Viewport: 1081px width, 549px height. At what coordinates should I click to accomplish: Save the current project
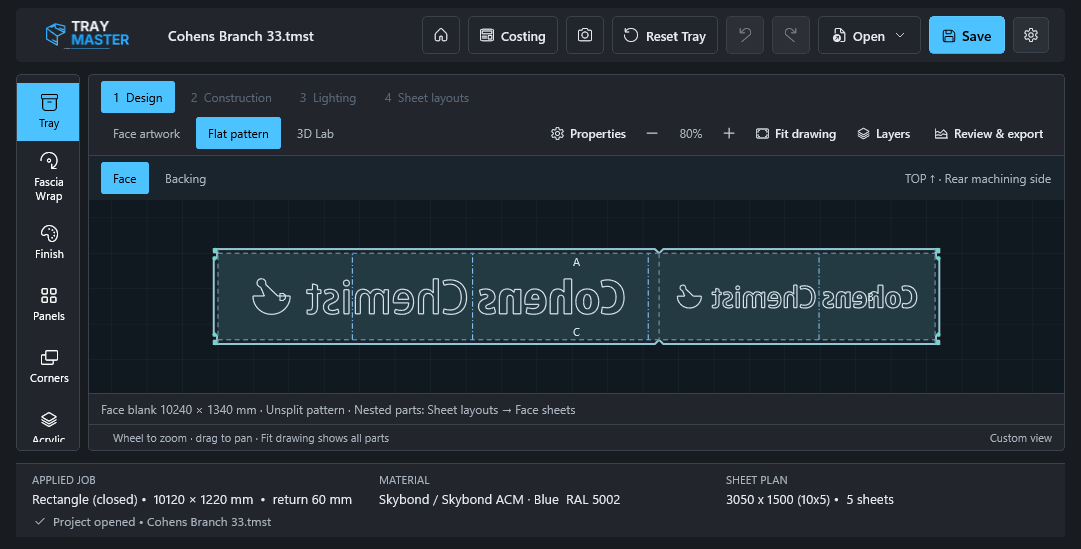[967, 35]
